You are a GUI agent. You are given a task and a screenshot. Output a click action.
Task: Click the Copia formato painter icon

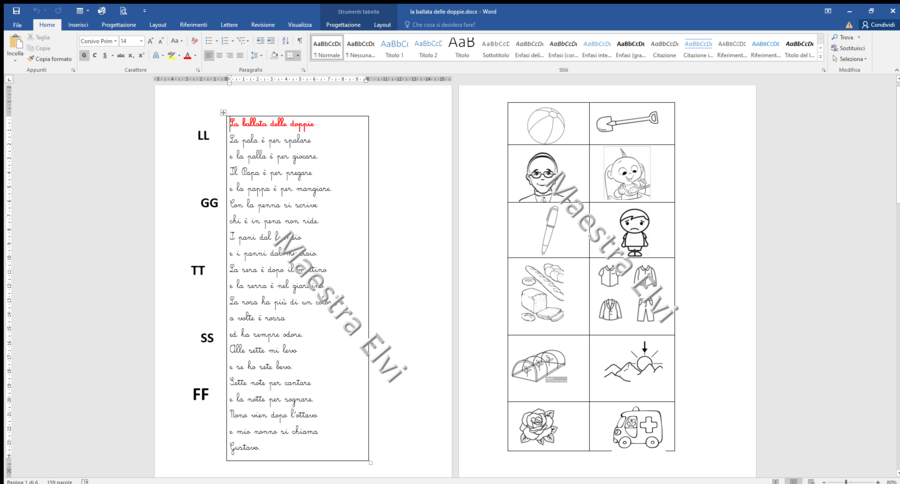click(31, 59)
